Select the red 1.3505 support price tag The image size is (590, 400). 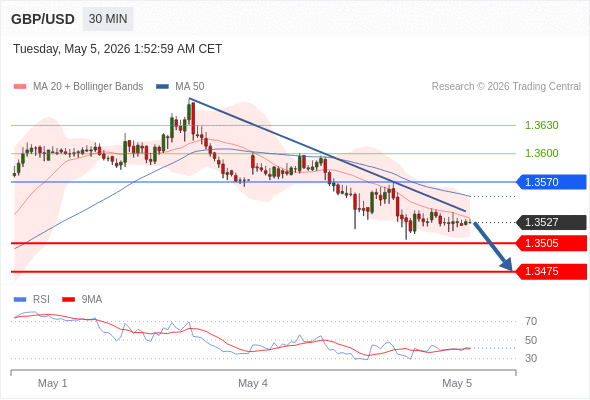click(551, 243)
